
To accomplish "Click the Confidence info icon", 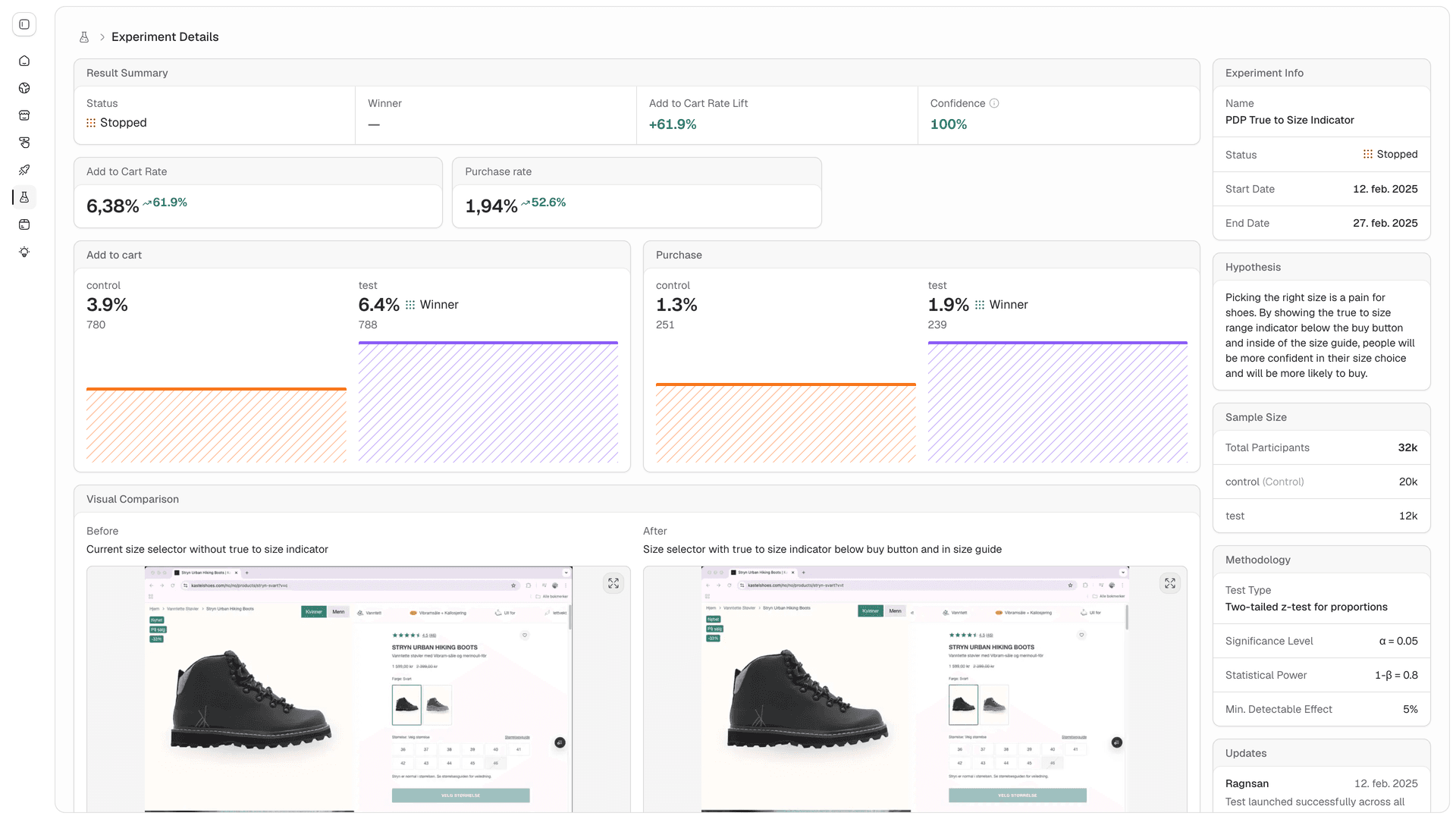I will pyautogui.click(x=994, y=103).
